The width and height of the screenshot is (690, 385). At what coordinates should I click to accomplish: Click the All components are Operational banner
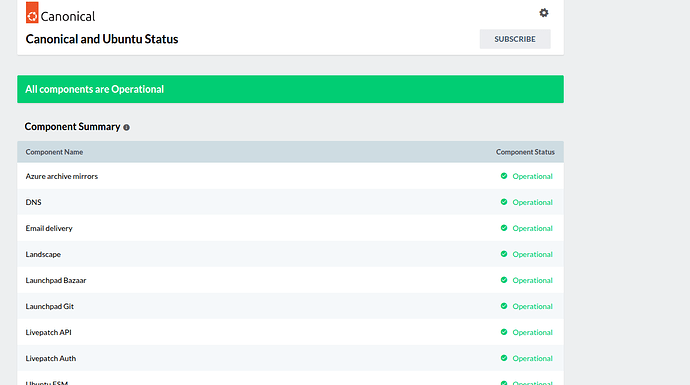tap(290, 89)
